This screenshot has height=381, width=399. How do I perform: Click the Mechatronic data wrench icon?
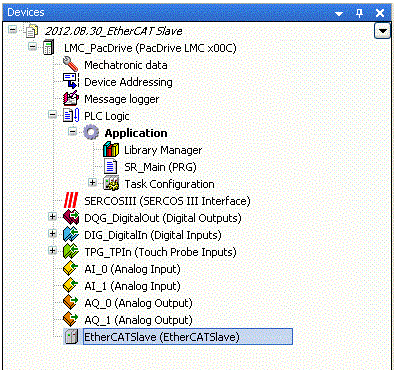[x=70, y=64]
